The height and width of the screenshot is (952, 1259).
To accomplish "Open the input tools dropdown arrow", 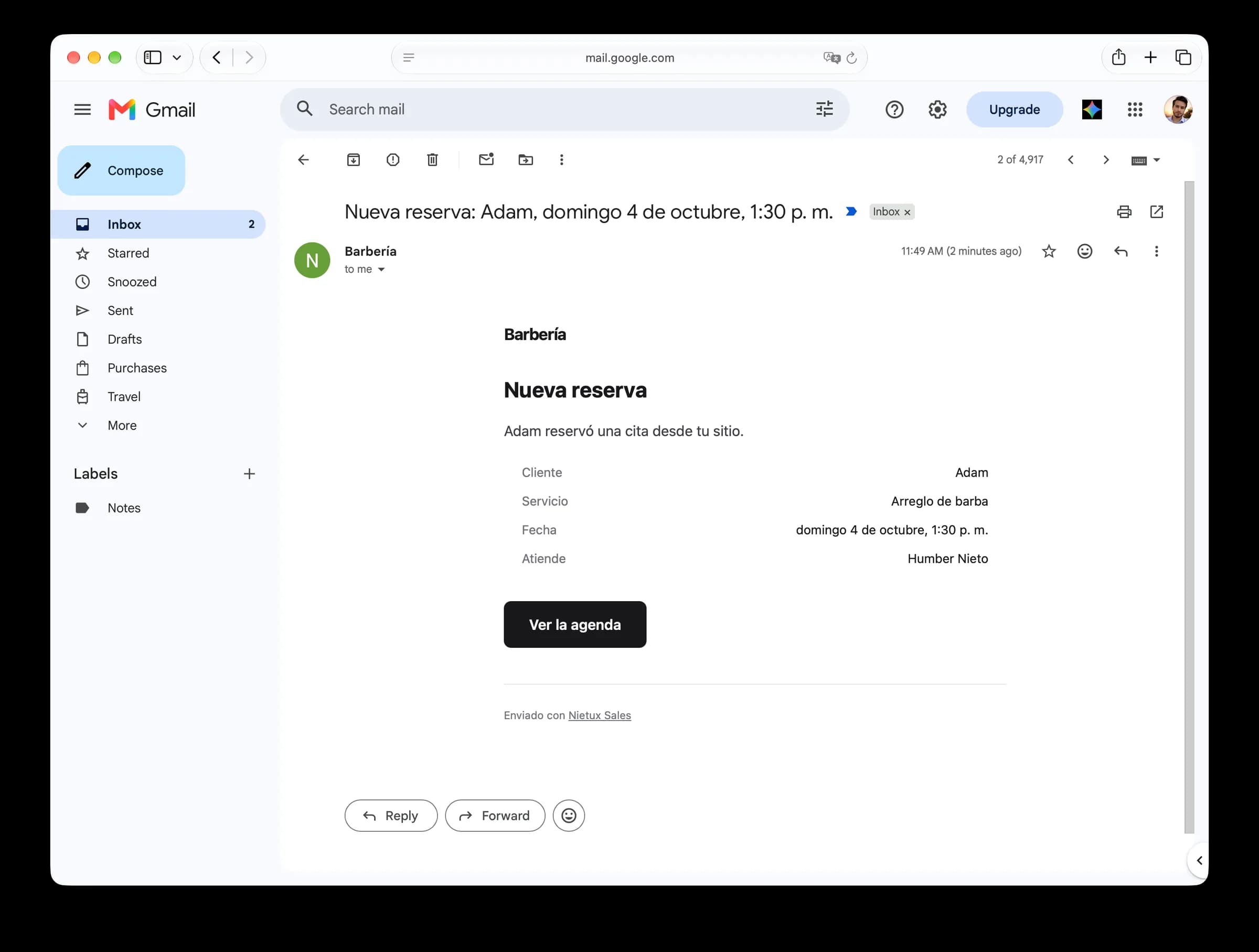I will coord(1157,160).
